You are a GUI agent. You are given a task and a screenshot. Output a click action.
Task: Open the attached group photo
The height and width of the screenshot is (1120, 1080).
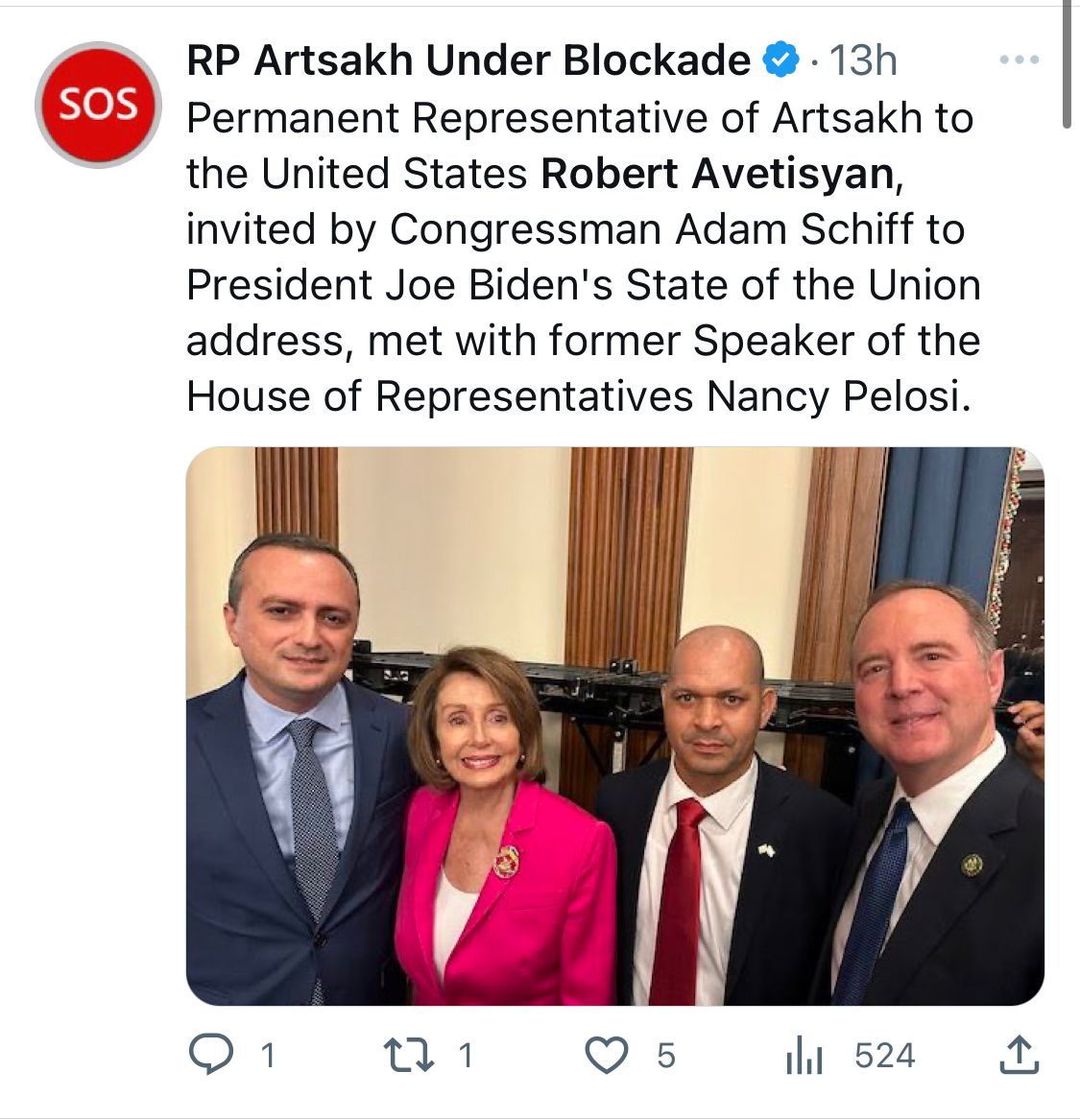614,726
